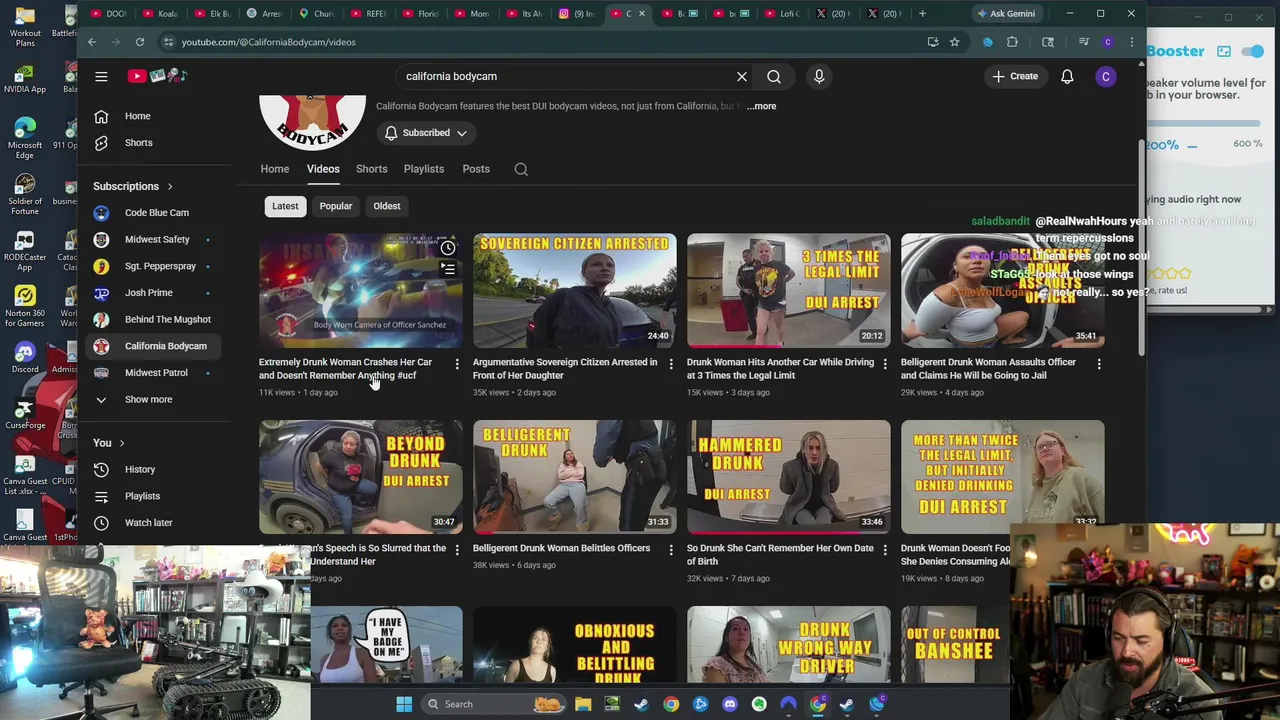Open NVIDIA App desktop shortcut
The image size is (1280, 720).
tap(25, 77)
